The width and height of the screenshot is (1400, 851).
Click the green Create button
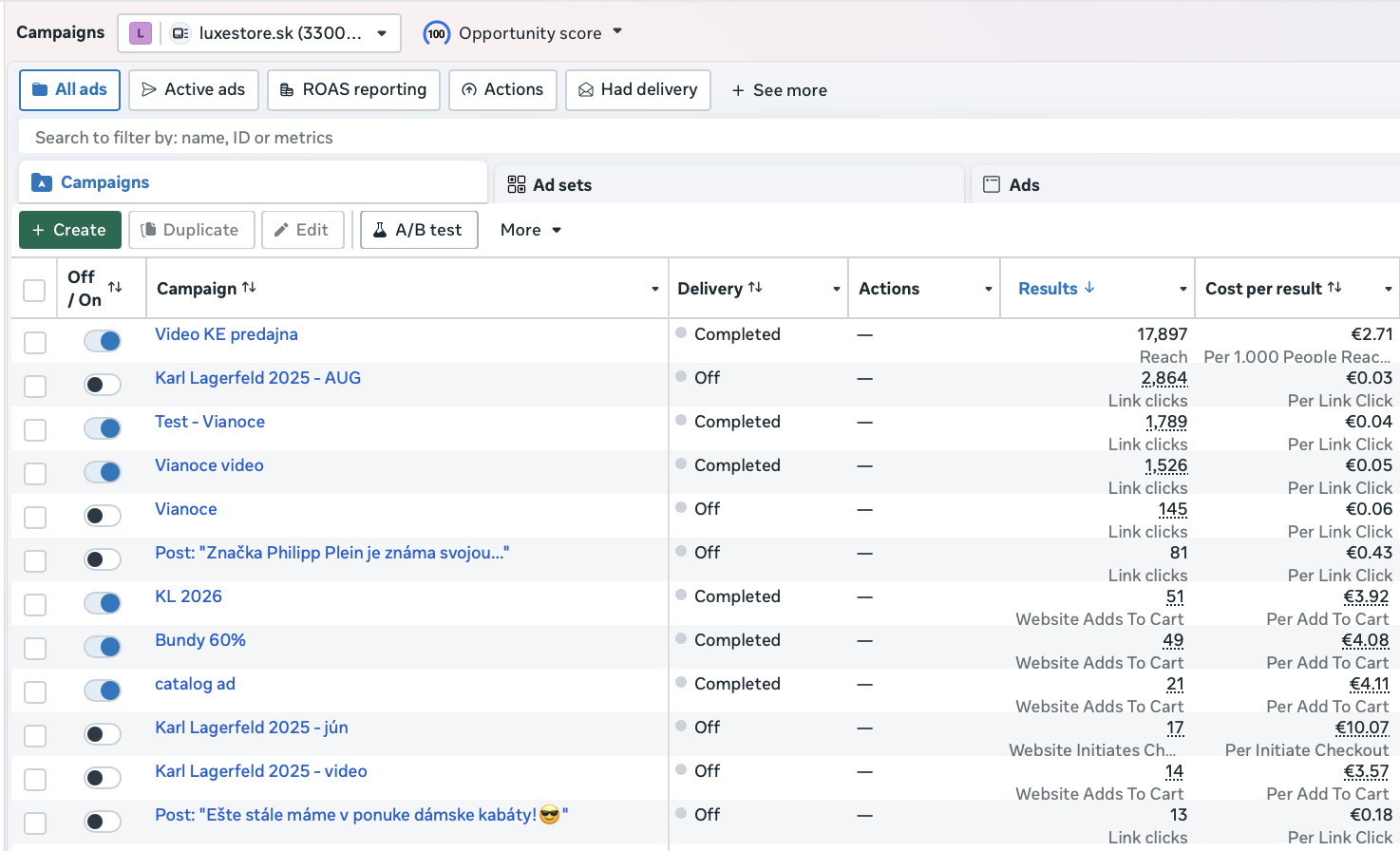coord(69,230)
